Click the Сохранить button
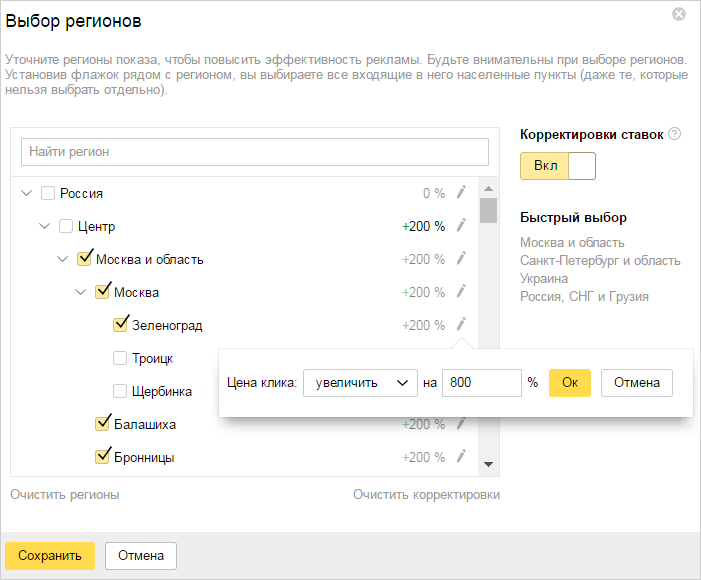The width and height of the screenshot is (701, 580). (x=50, y=556)
